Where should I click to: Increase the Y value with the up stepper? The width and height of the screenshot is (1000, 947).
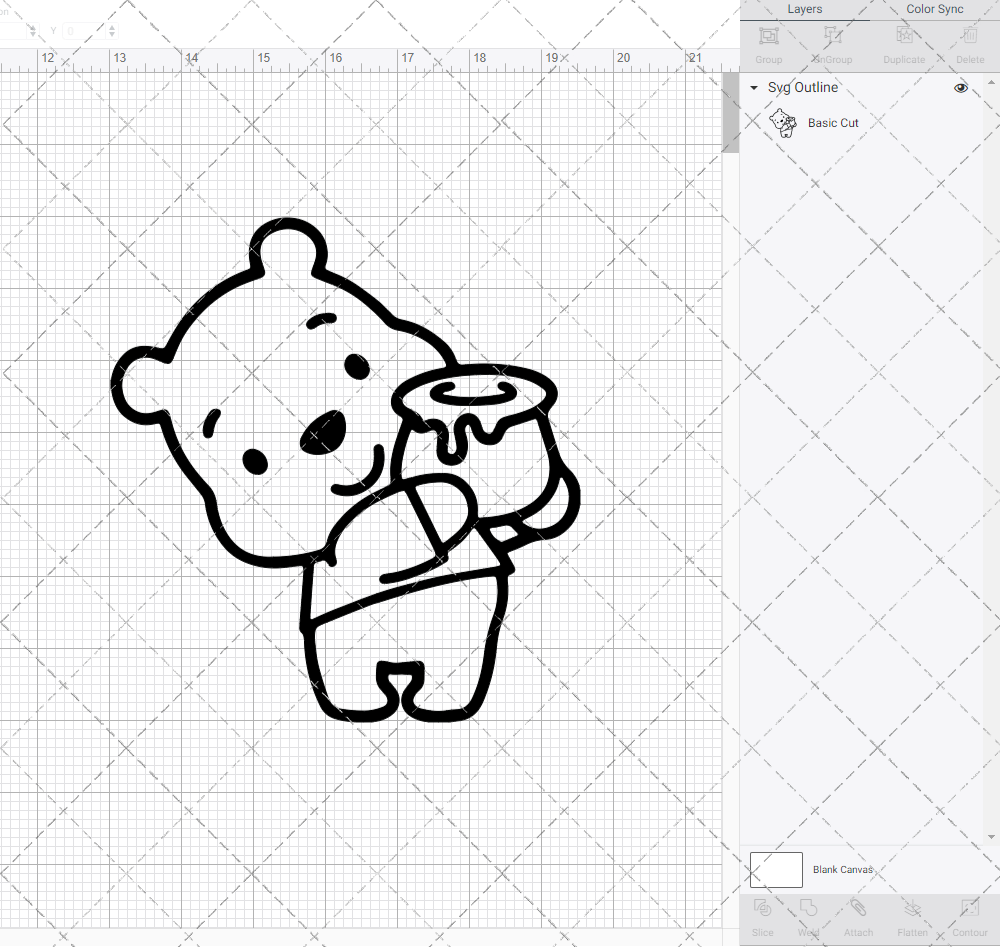112,27
